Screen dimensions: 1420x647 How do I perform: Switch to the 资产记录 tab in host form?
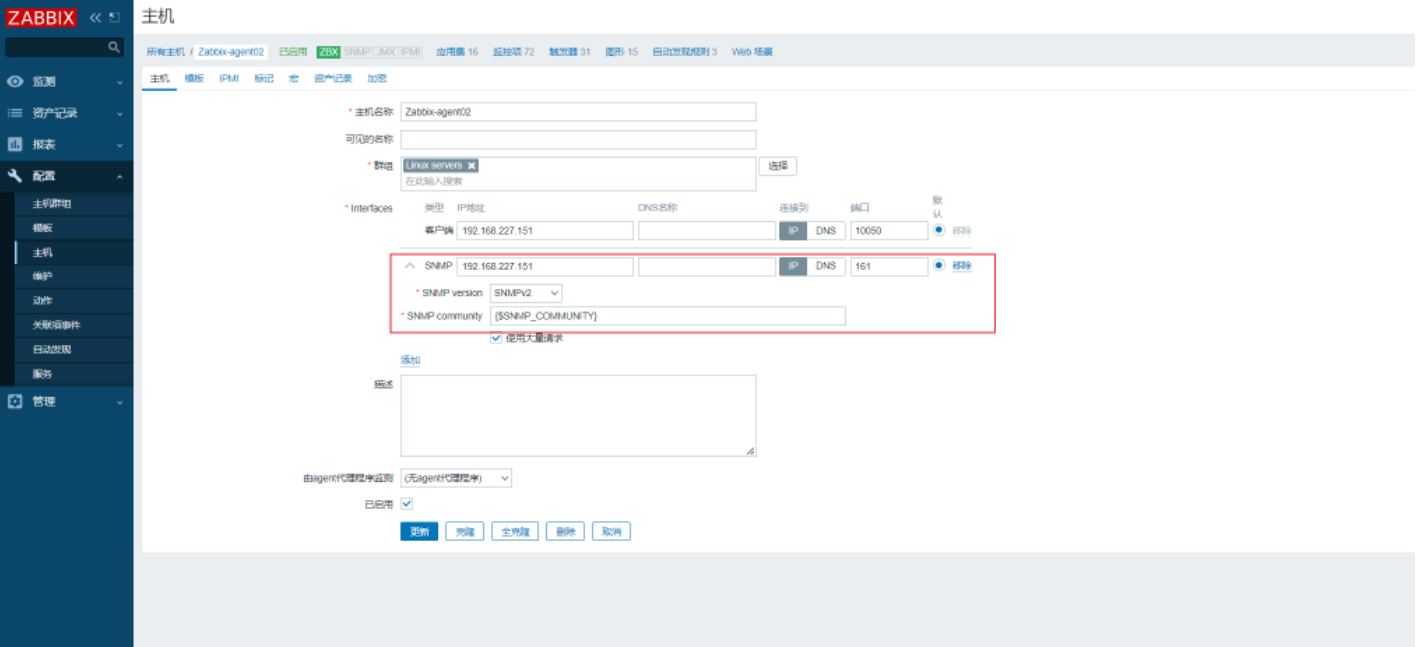pyautogui.click(x=333, y=78)
